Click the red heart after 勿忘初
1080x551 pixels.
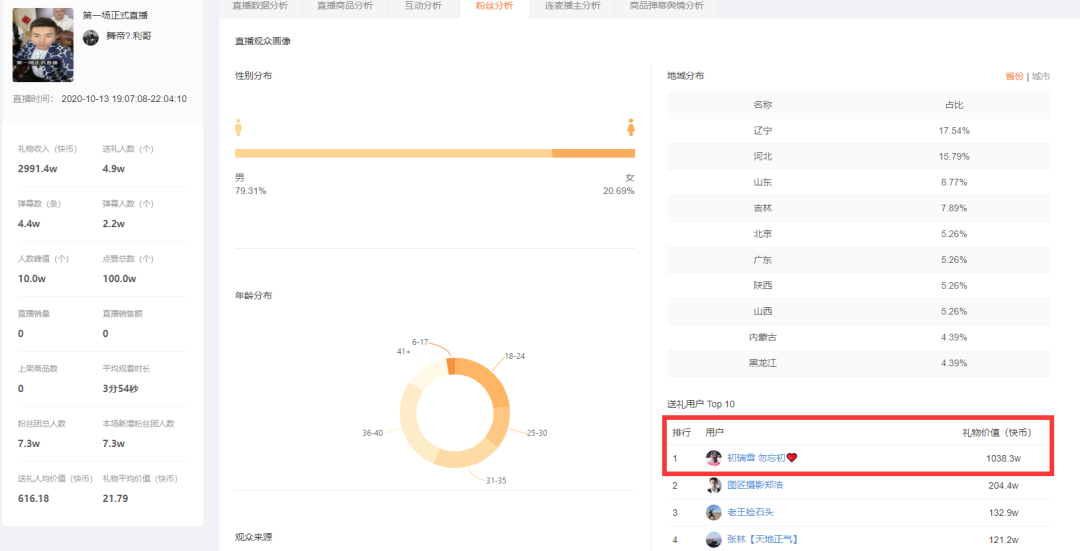tap(792, 458)
